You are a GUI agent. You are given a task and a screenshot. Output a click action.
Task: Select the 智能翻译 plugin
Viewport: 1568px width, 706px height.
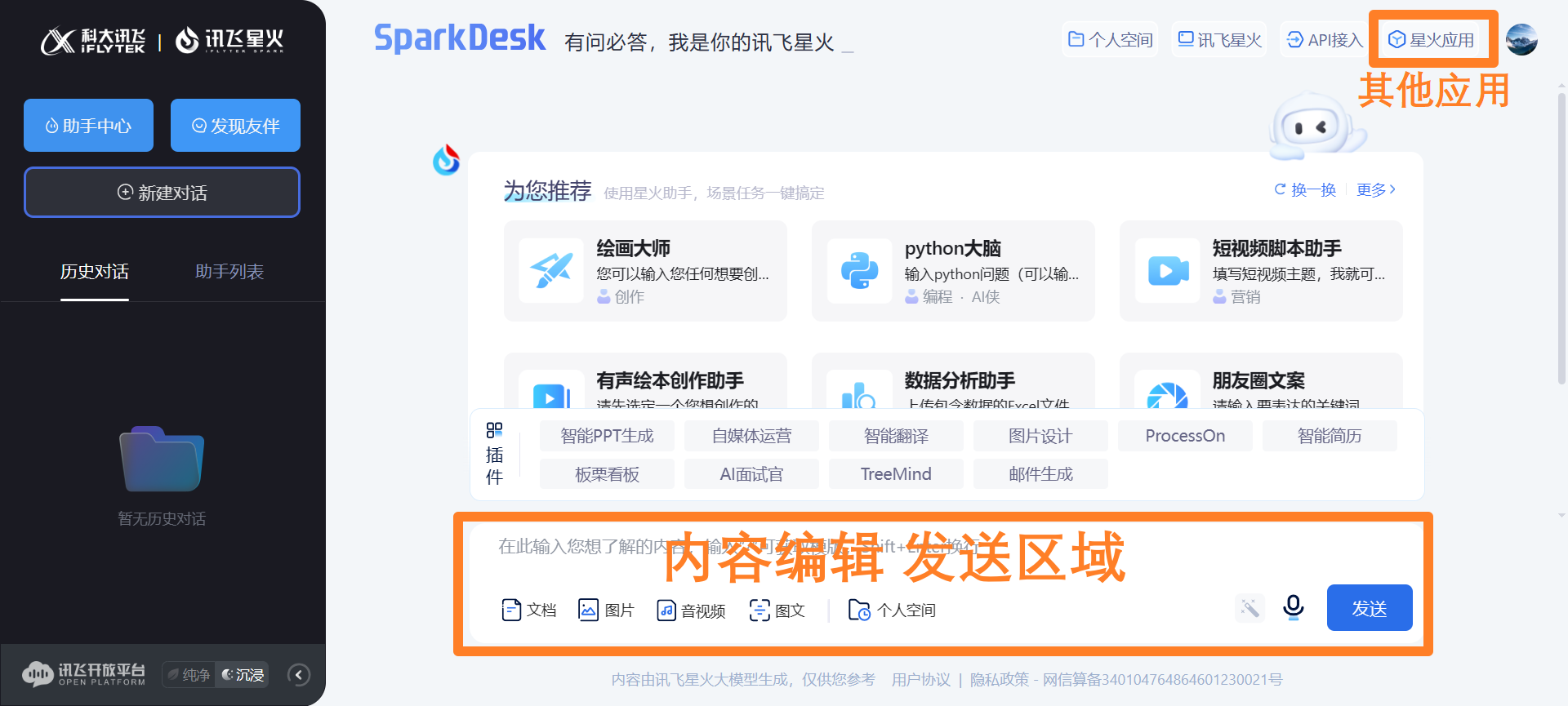[x=896, y=436]
